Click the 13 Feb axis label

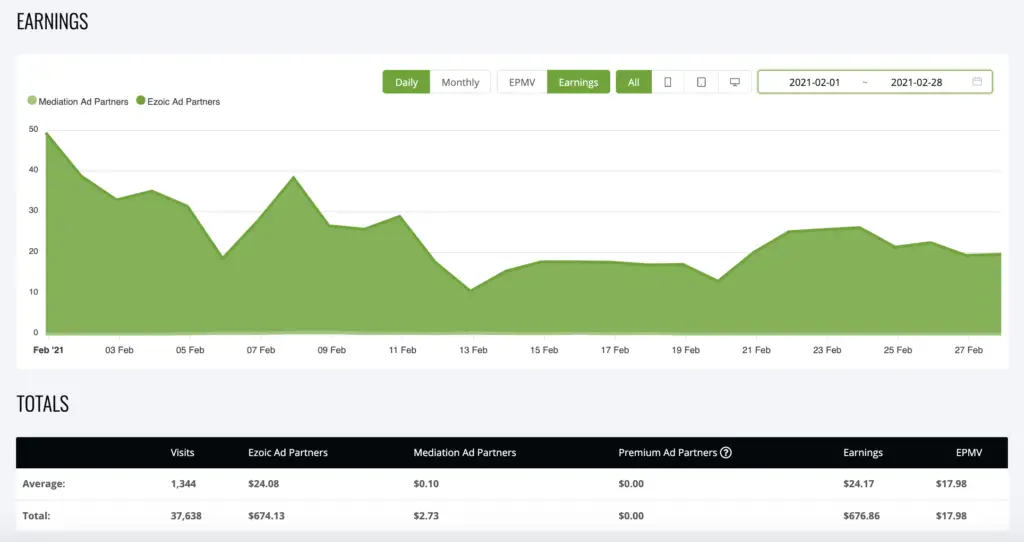473,350
